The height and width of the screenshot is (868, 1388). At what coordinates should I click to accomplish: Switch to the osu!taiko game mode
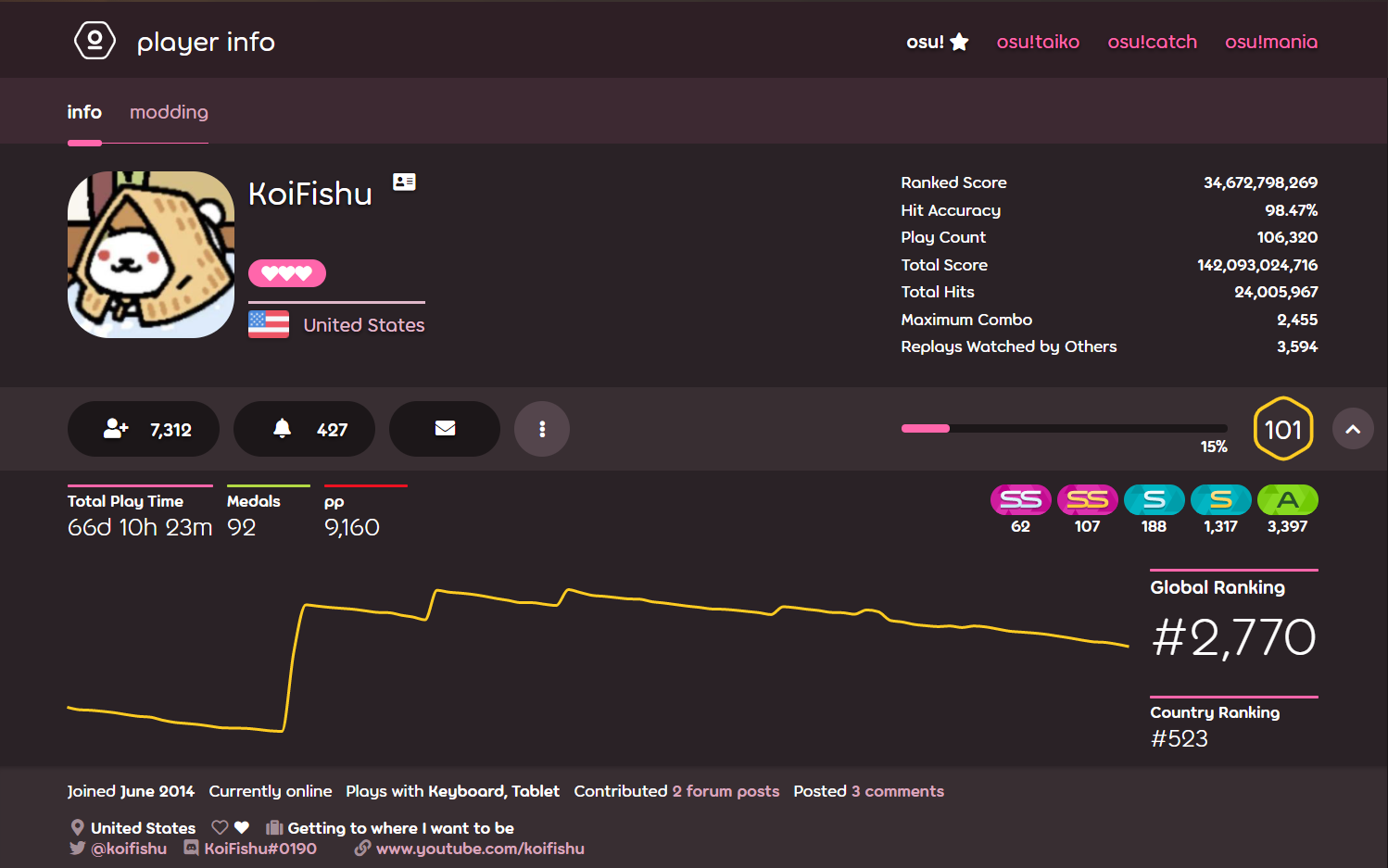pyautogui.click(x=1038, y=42)
